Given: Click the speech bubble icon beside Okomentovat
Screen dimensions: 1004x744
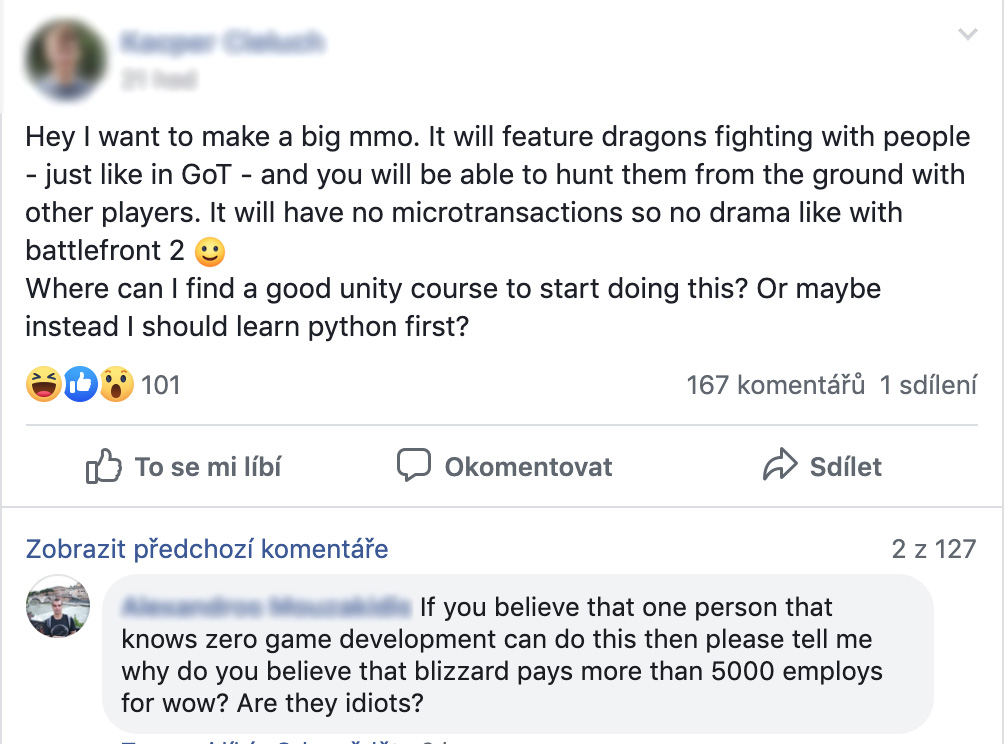Looking at the screenshot, I should click(x=414, y=465).
